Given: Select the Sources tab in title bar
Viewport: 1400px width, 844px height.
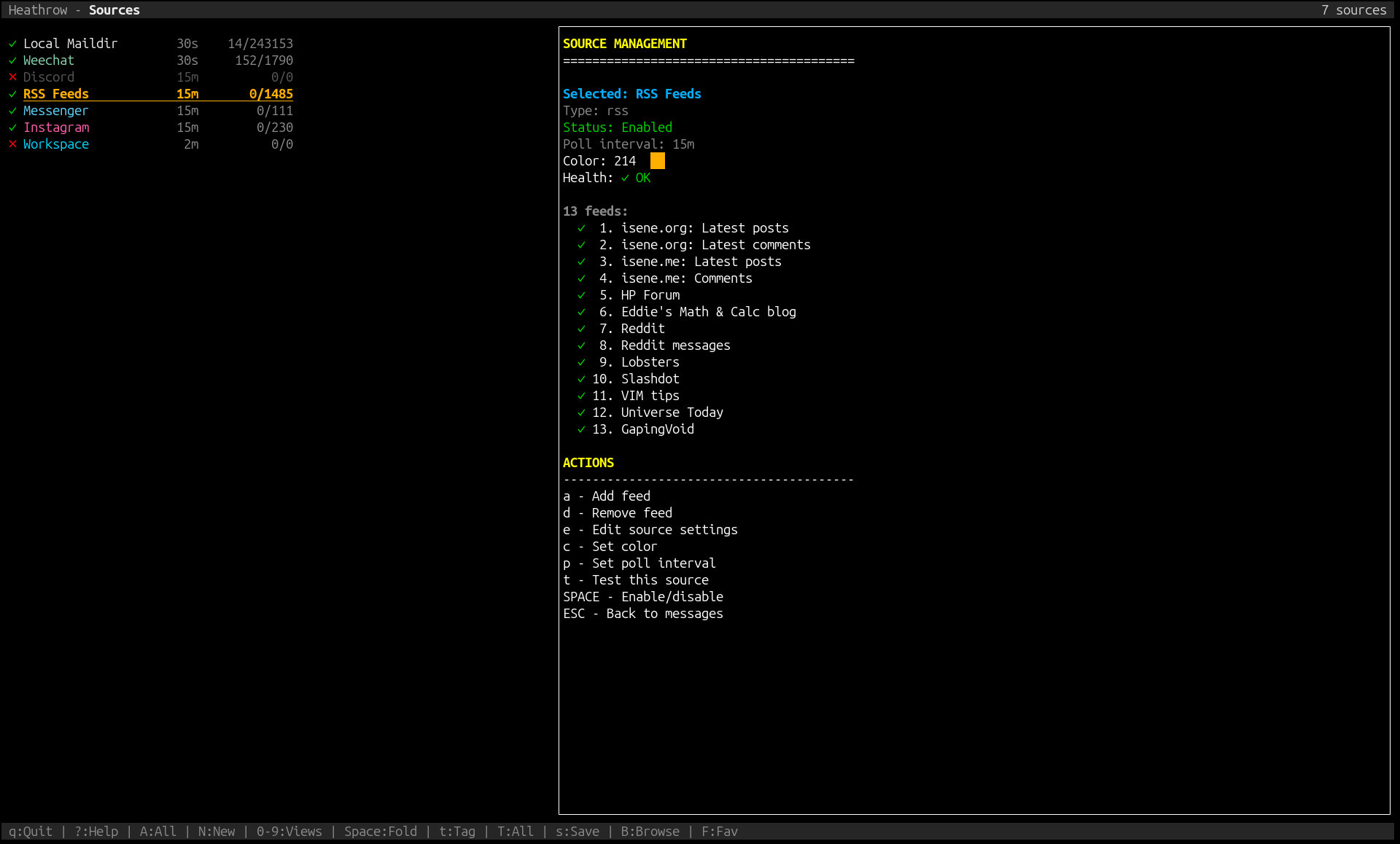Looking at the screenshot, I should click(114, 9).
